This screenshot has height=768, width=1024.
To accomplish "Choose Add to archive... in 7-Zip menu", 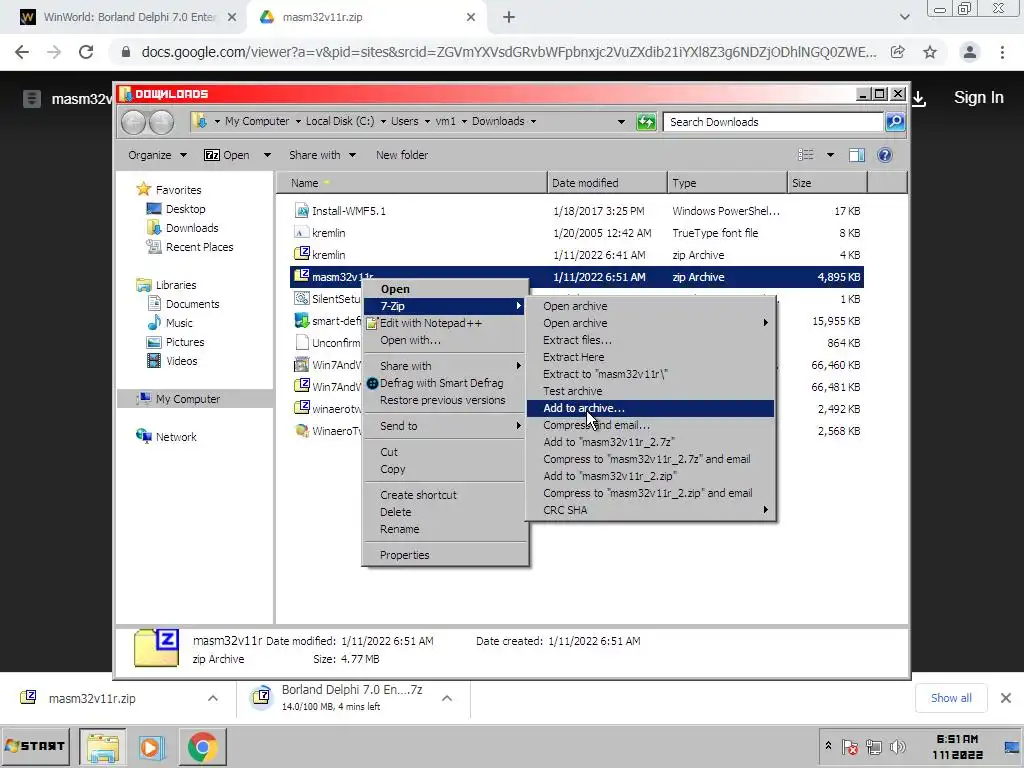I will point(650,408).
